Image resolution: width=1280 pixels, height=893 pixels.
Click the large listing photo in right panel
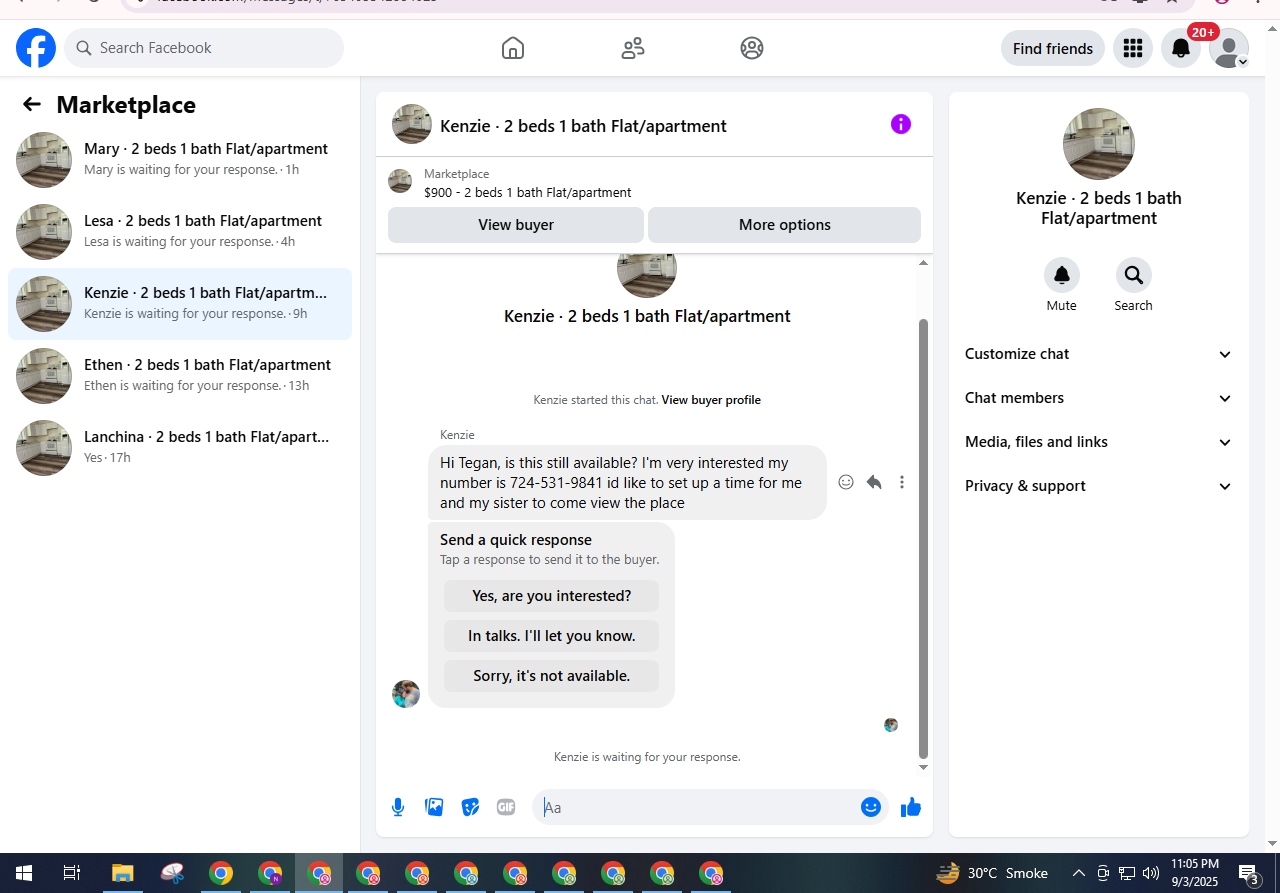1099,144
